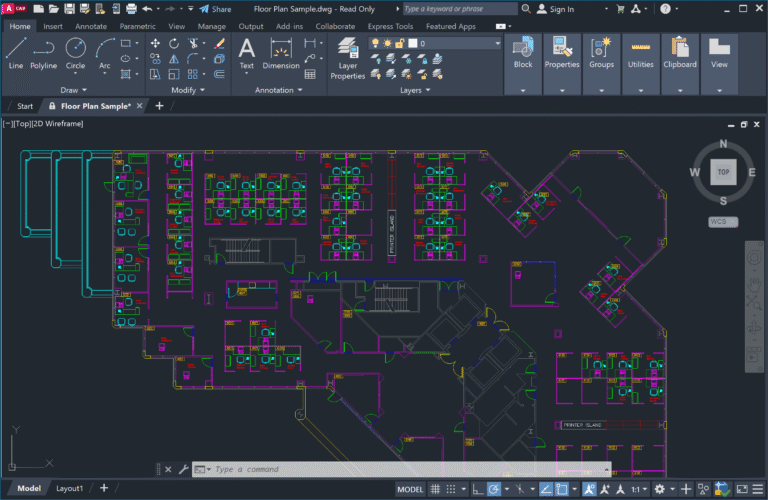Select the Mirror tool in Modify
Viewport: 768px width, 500px height.
174,59
